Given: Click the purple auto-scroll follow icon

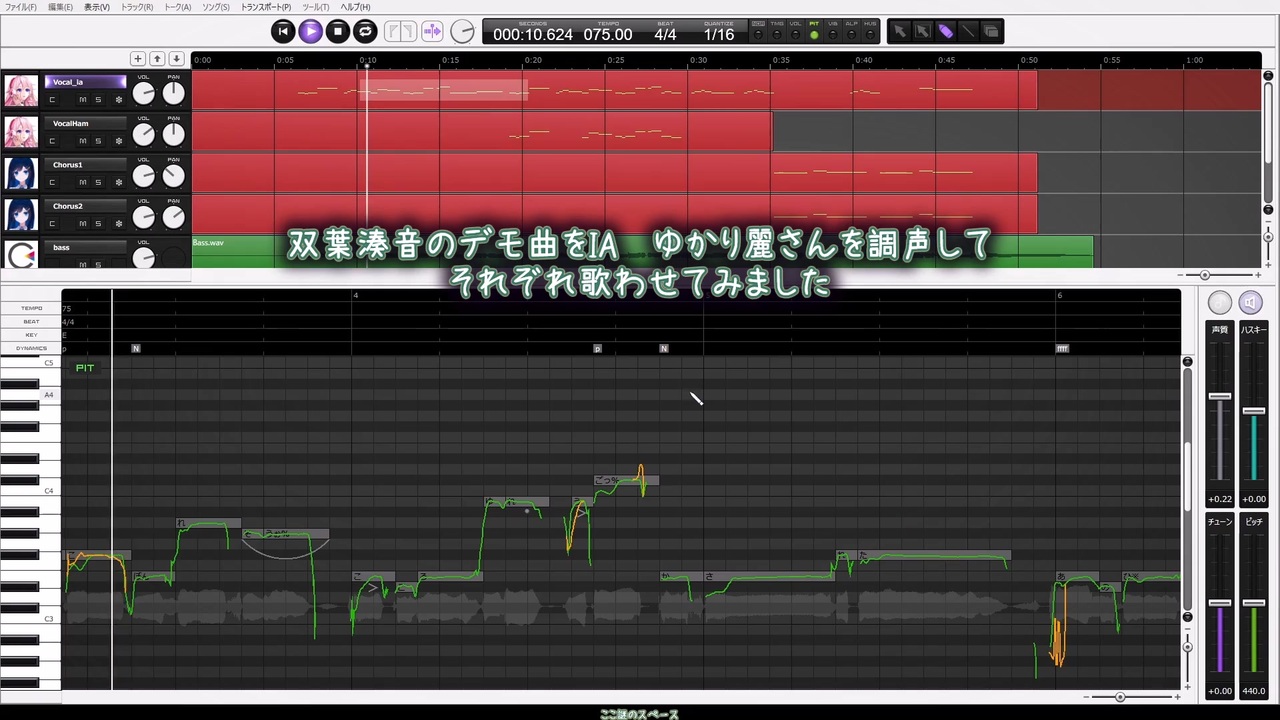Looking at the screenshot, I should (432, 31).
